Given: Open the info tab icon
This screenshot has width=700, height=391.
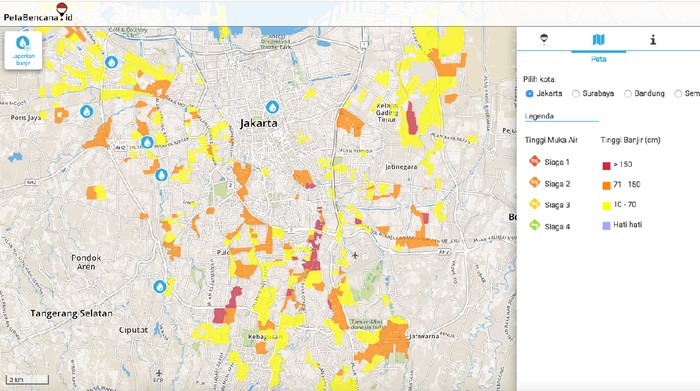Looking at the screenshot, I should [653, 40].
